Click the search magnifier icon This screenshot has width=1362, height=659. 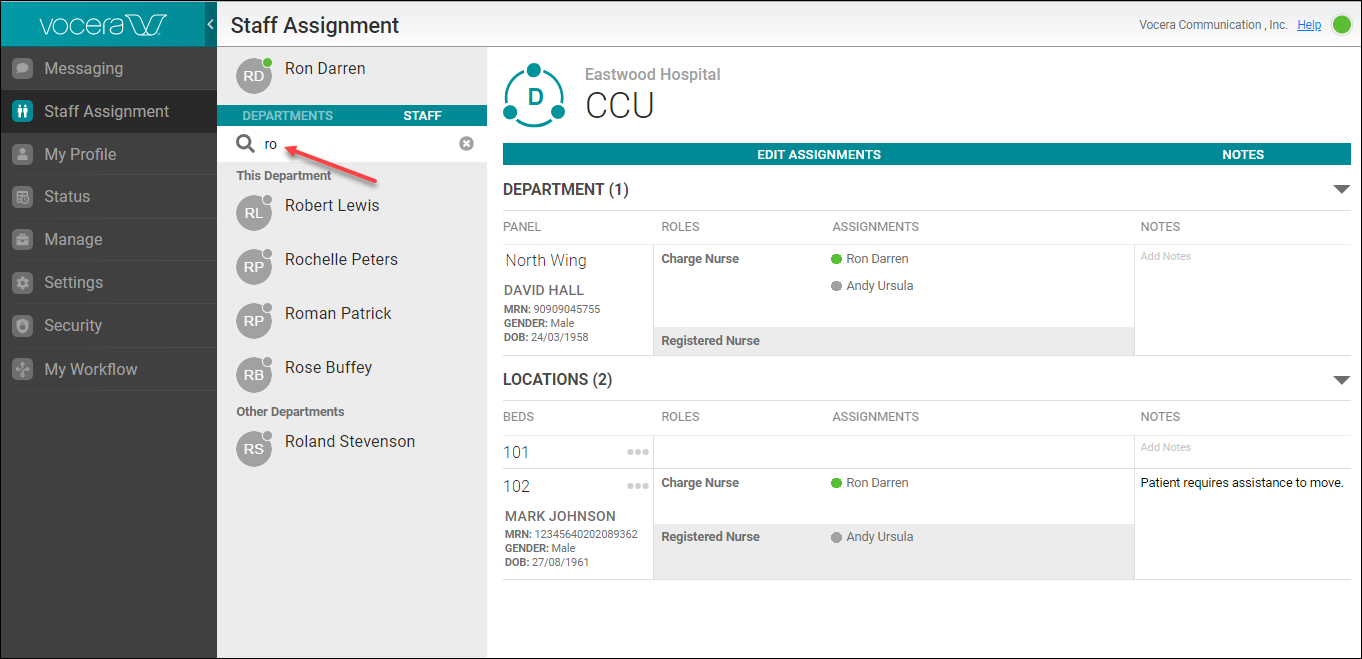(x=245, y=144)
